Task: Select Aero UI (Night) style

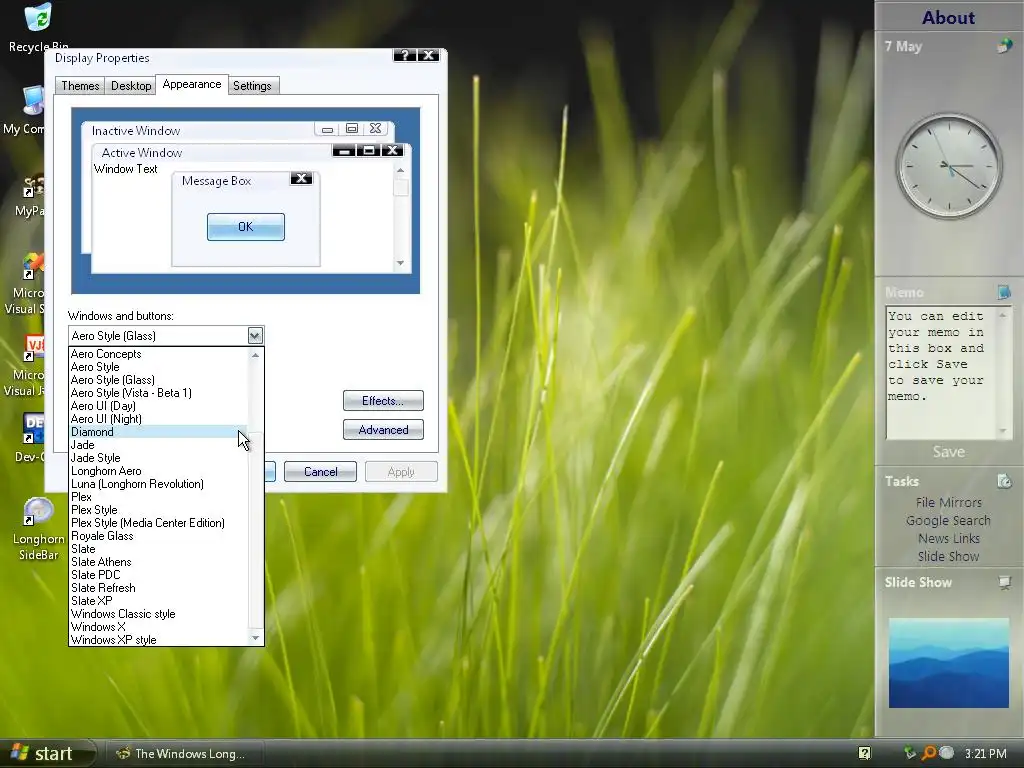Action: [159, 419]
